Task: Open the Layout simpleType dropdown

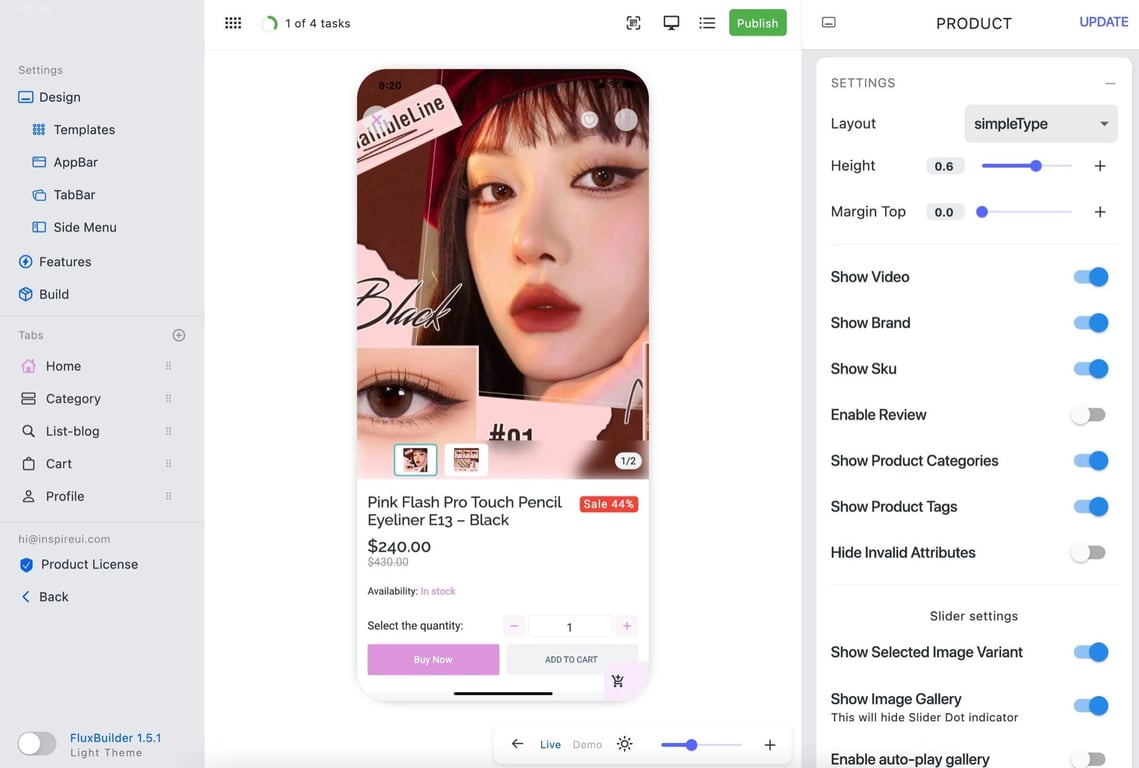Action: coord(1041,124)
